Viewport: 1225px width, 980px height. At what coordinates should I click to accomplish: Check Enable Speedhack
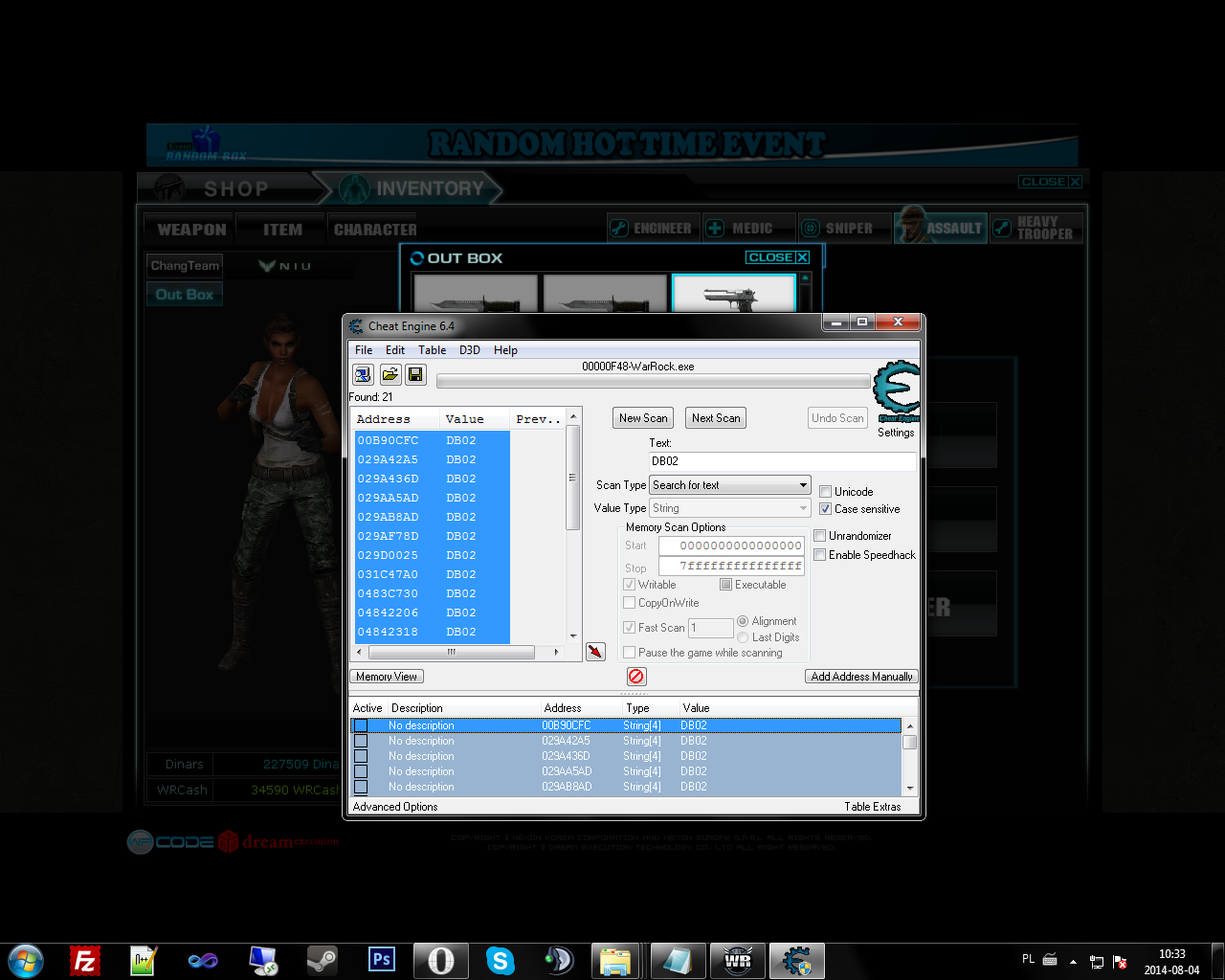point(819,555)
